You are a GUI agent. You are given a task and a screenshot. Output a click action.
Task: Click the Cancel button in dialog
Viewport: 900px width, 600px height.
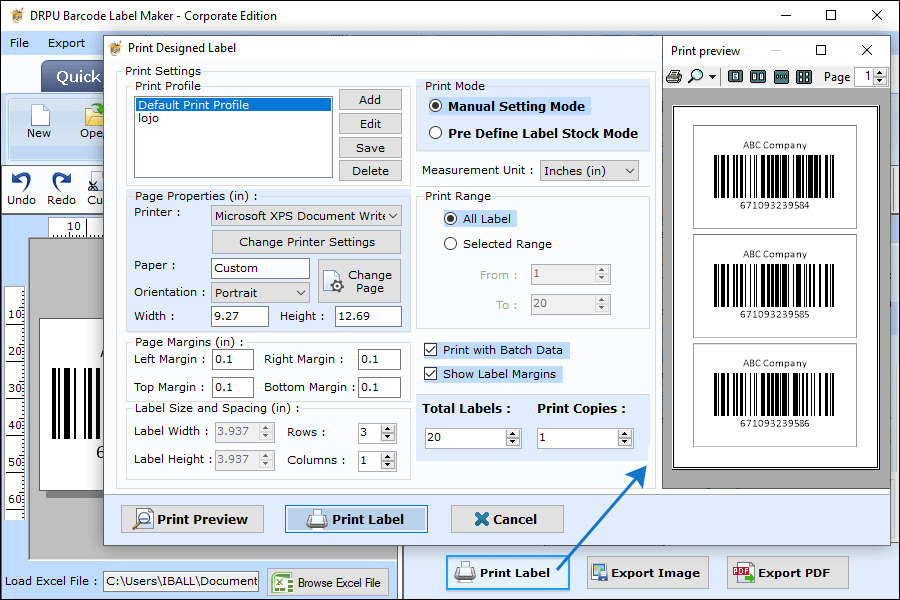pos(507,519)
